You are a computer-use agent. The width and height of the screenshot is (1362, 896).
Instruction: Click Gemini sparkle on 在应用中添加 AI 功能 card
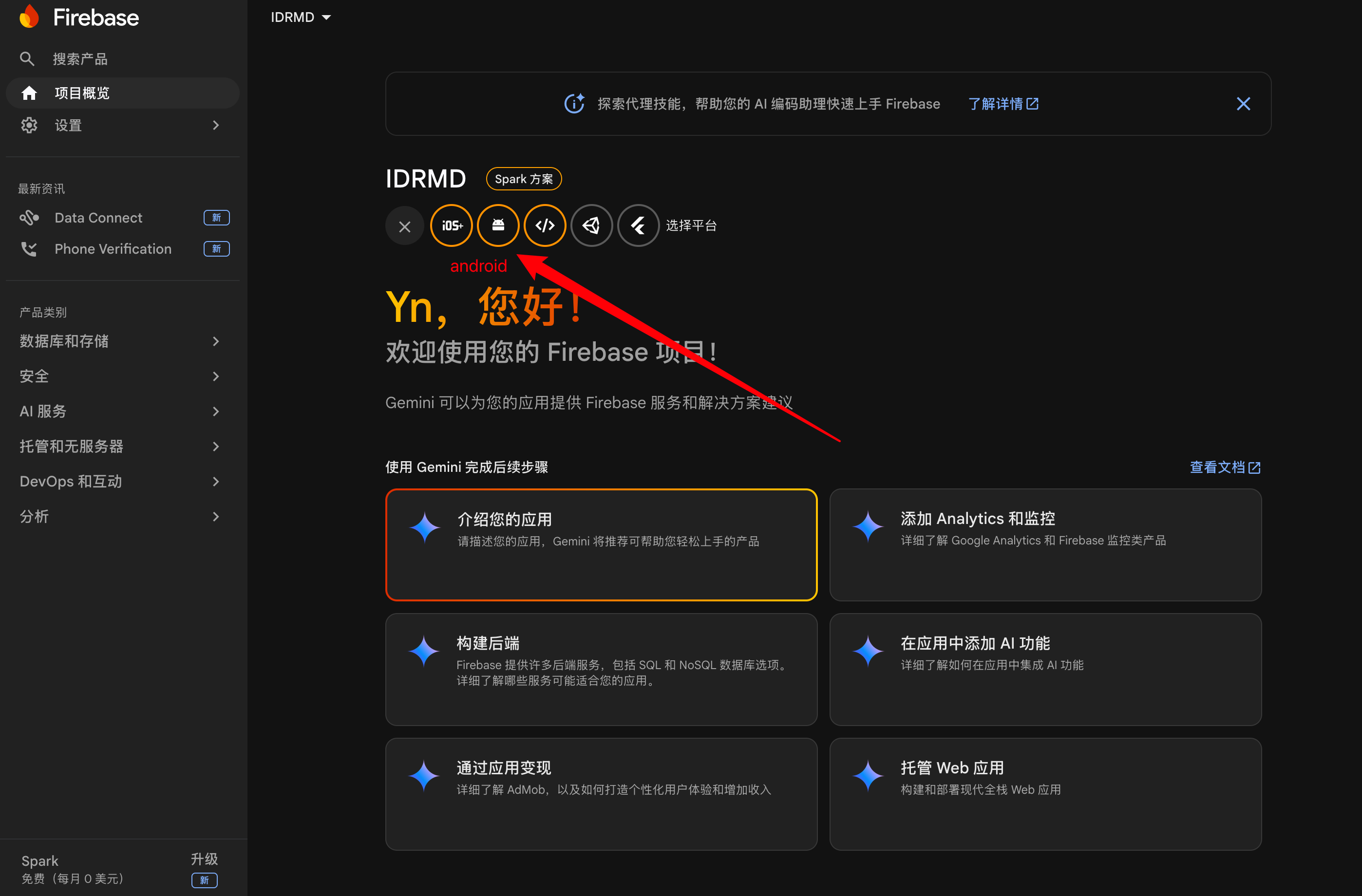tap(868, 651)
